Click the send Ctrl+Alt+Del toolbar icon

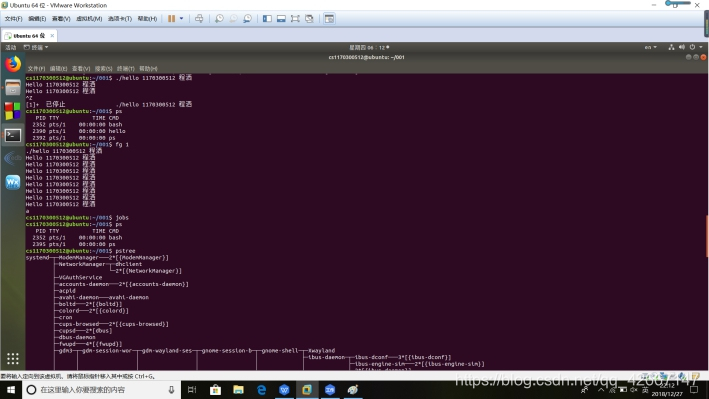tap(199, 19)
